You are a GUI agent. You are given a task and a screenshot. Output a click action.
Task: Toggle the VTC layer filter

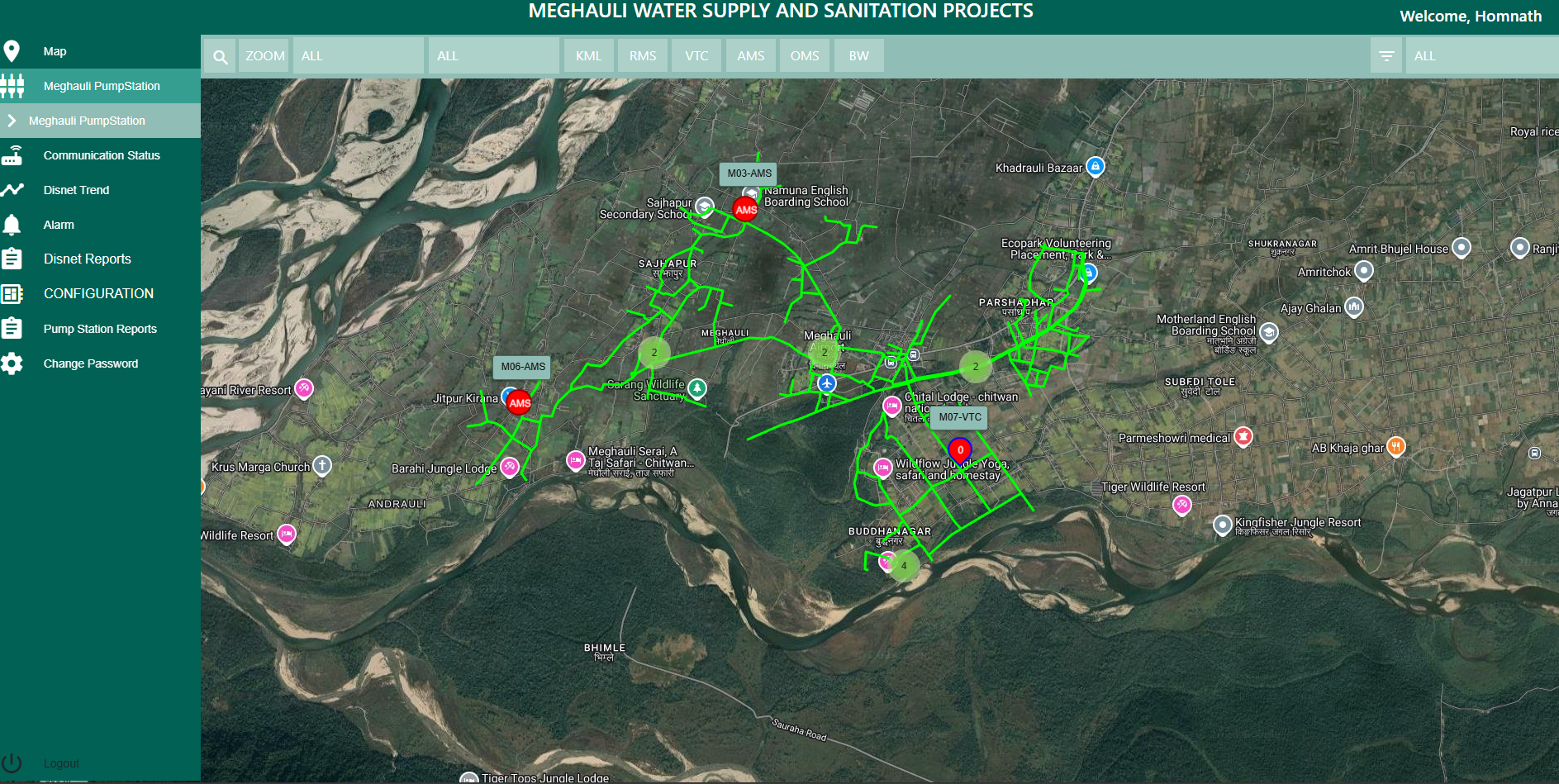tap(696, 56)
